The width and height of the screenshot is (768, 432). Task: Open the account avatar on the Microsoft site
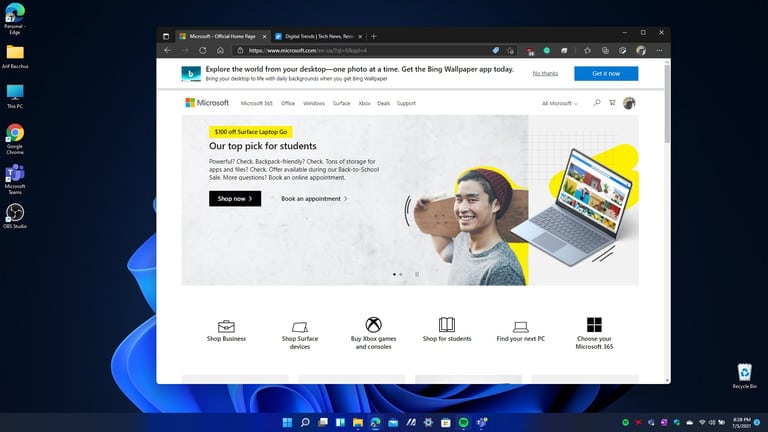629,103
